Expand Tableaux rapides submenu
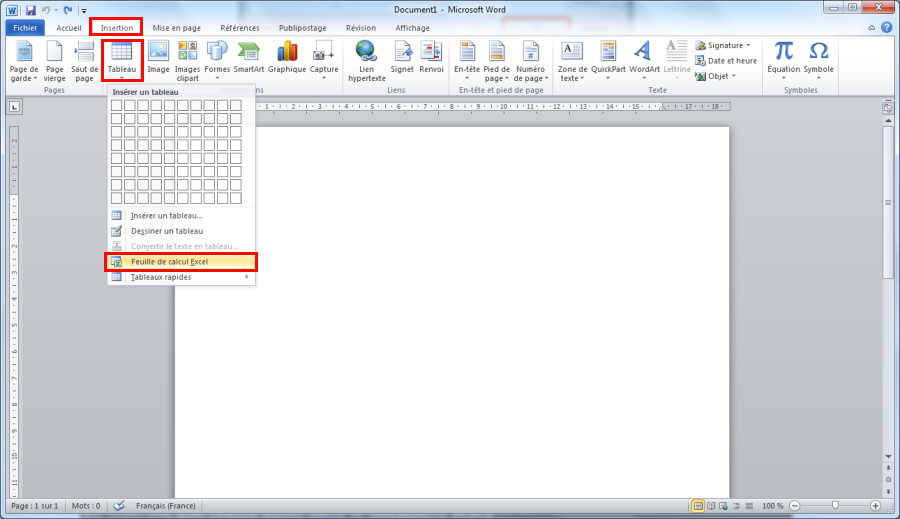Screen dimensions: 900x519 click(181, 277)
